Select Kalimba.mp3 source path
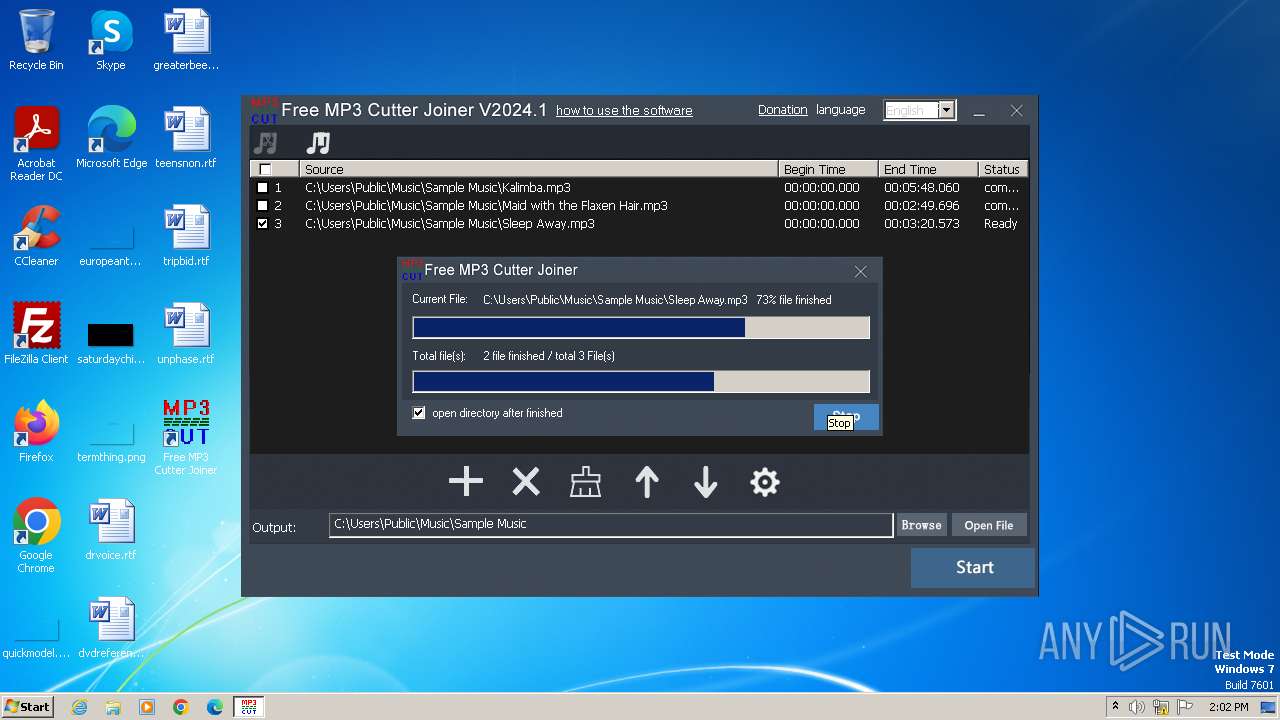Screen dimensions: 1280x720 (x=438, y=188)
